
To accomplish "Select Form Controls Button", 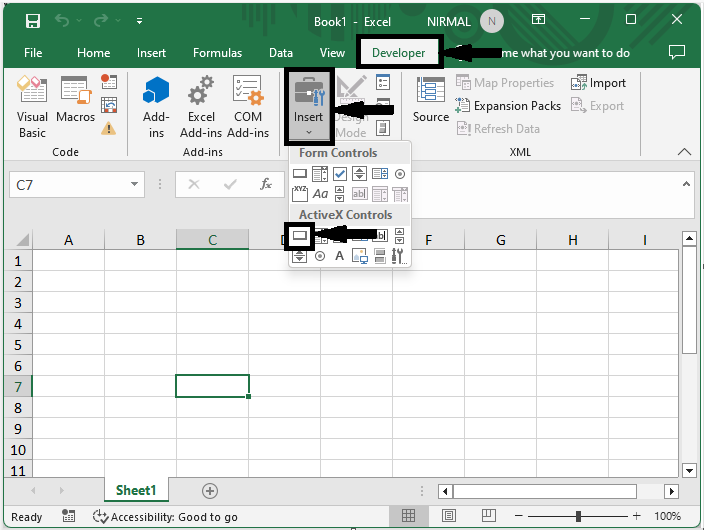I will click(299, 174).
